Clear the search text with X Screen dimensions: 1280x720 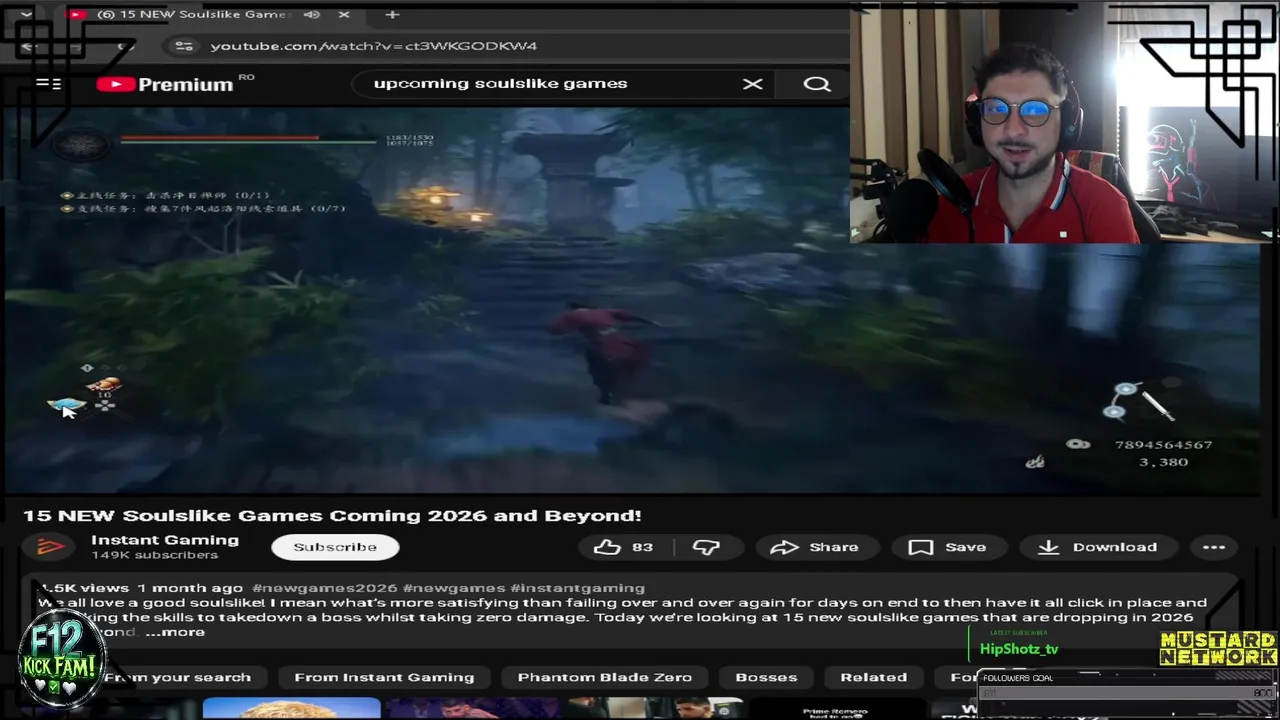pyautogui.click(x=752, y=84)
